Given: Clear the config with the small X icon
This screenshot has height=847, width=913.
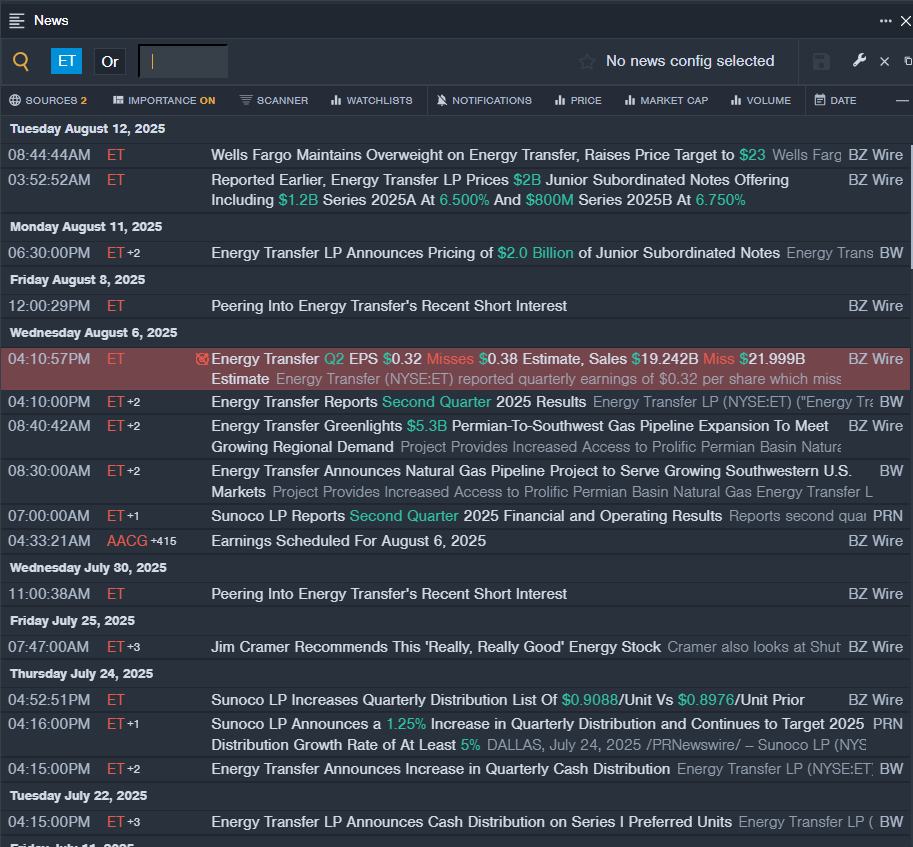Looking at the screenshot, I should coord(884,62).
